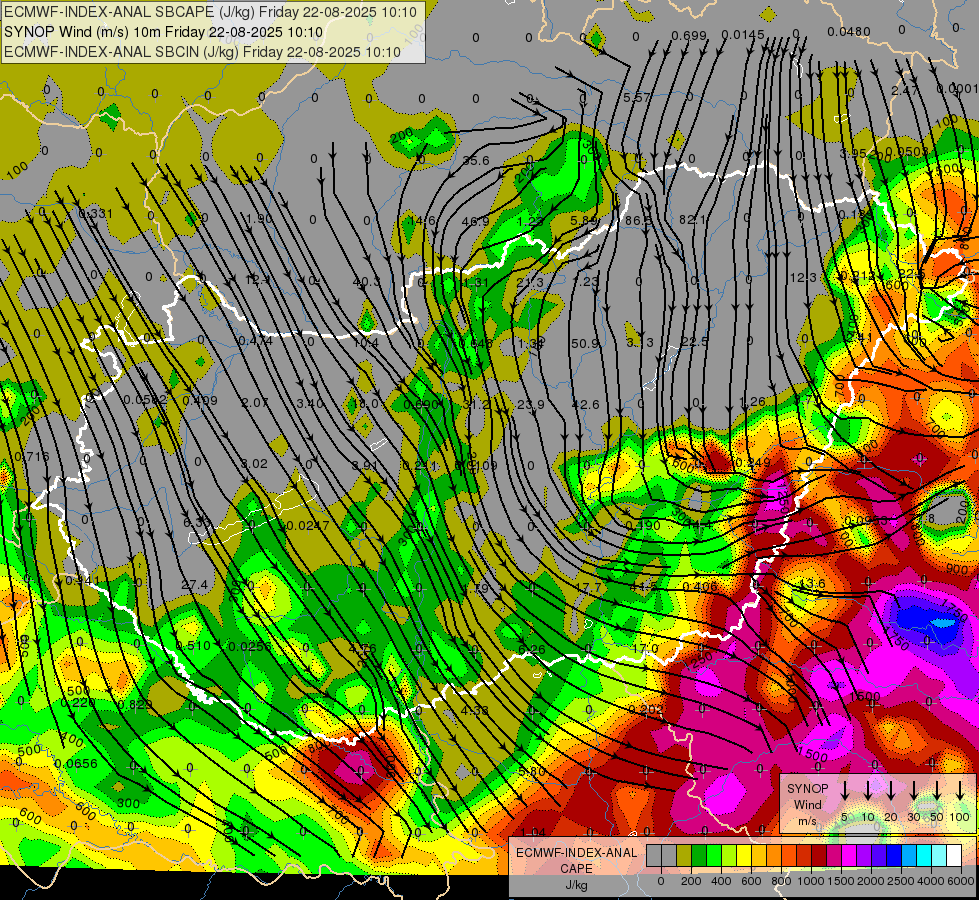Viewport: 979px width, 900px height.
Task: Click the map value 17.0
Action: [x=645, y=648]
